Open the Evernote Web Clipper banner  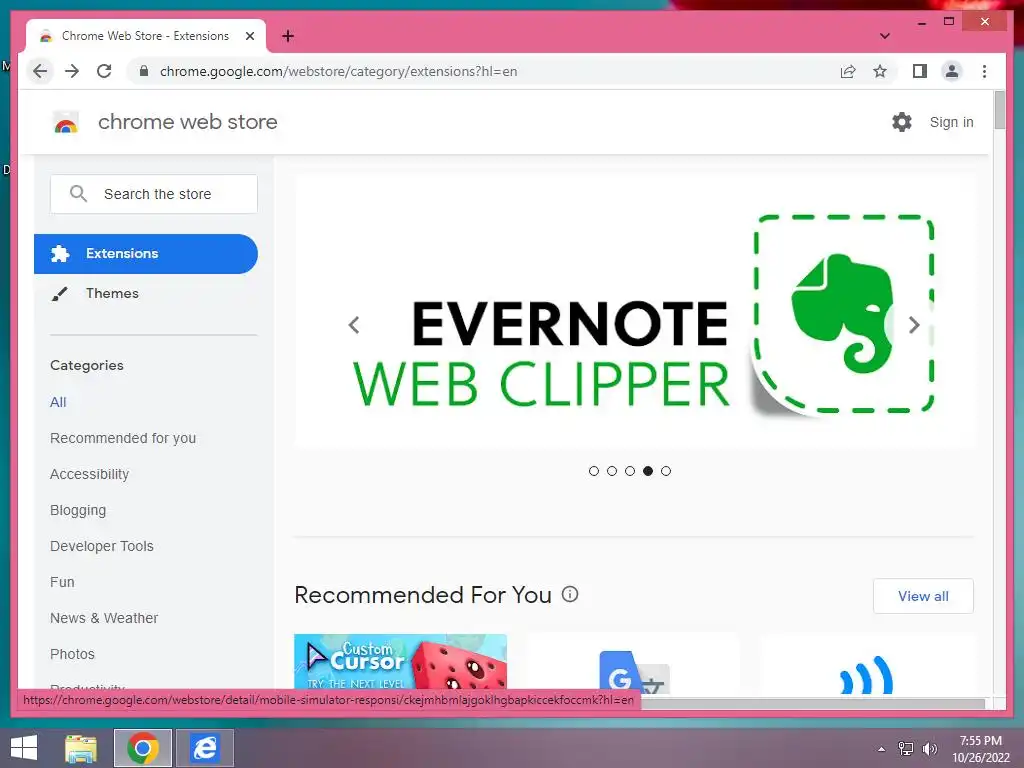(634, 312)
